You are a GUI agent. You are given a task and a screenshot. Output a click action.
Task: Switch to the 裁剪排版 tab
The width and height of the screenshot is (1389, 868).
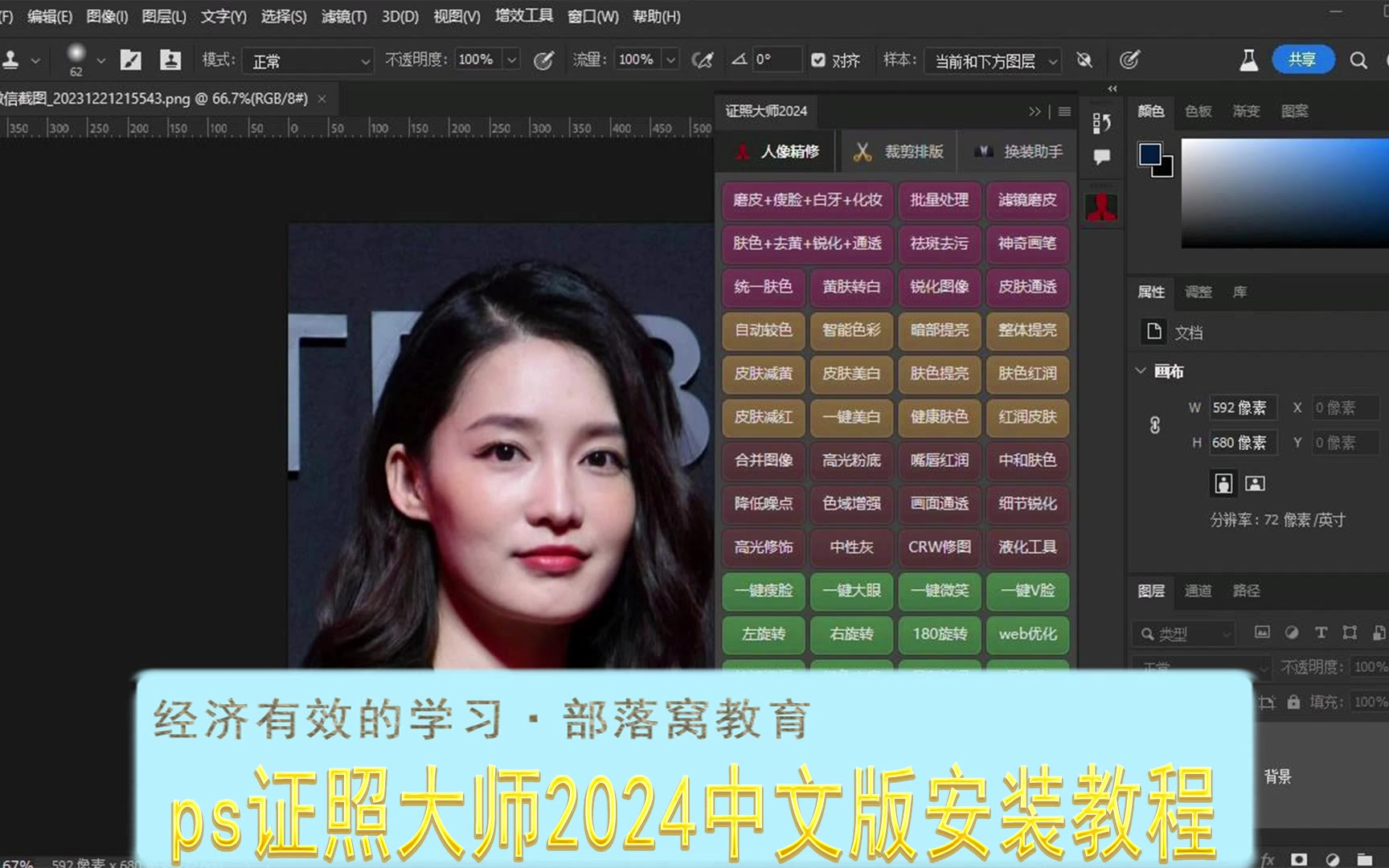pyautogui.click(x=899, y=152)
